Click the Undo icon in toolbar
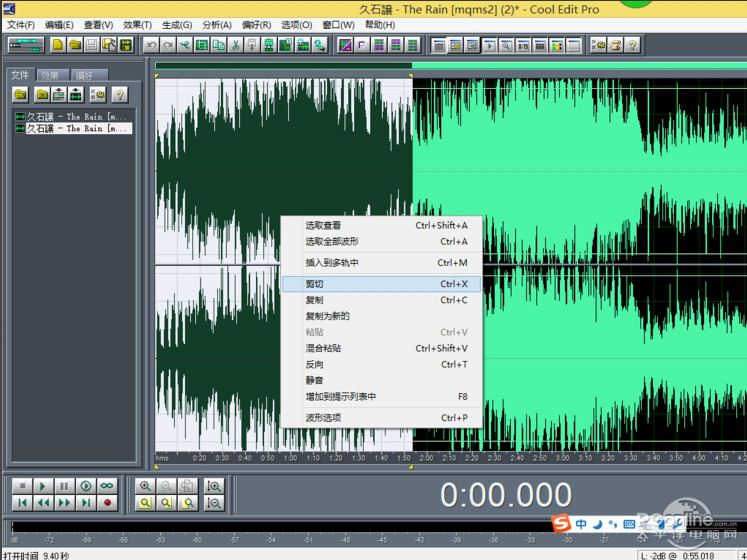747x560 pixels. pyautogui.click(x=152, y=45)
